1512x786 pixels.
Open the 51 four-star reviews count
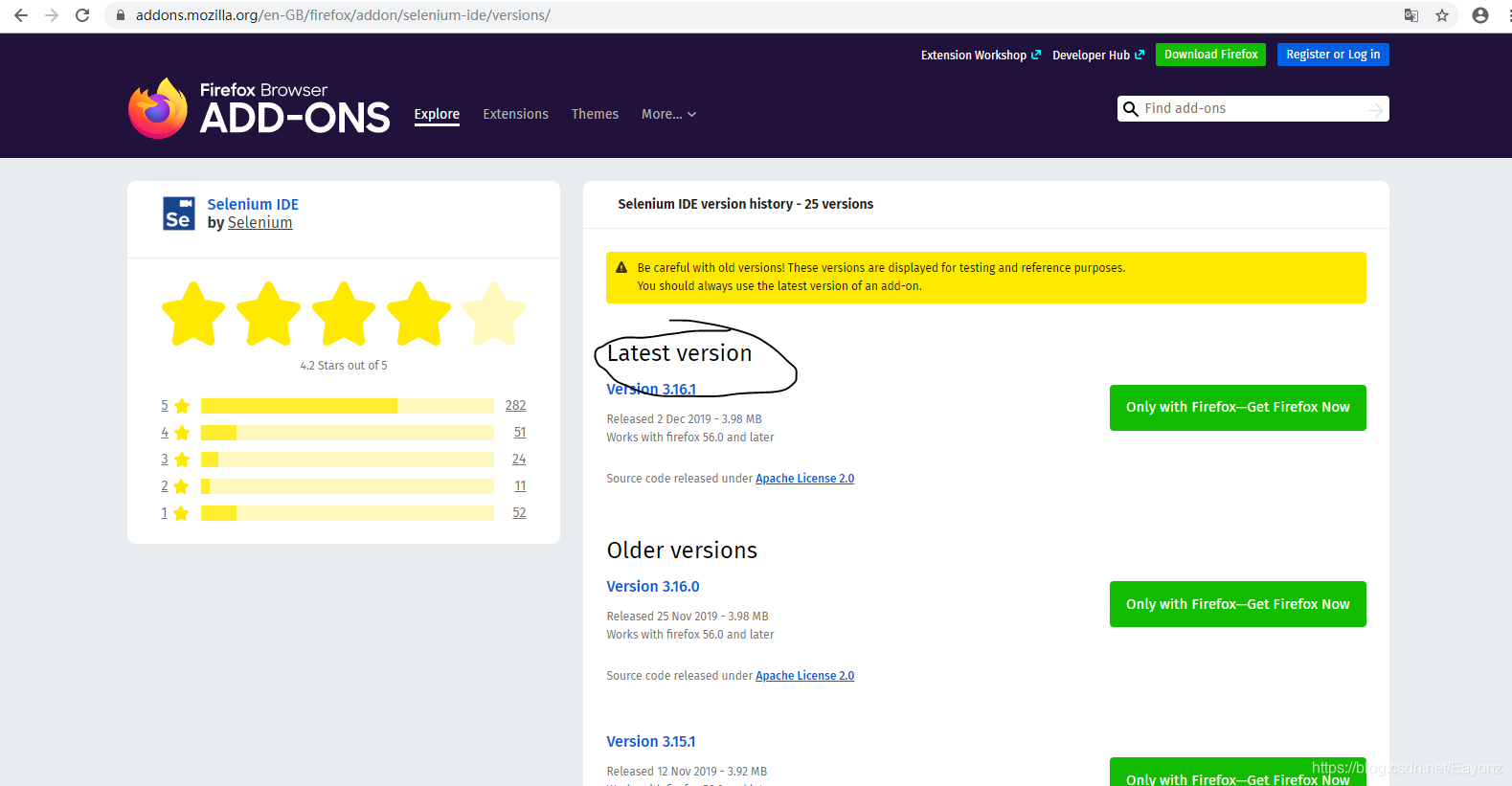(x=520, y=433)
